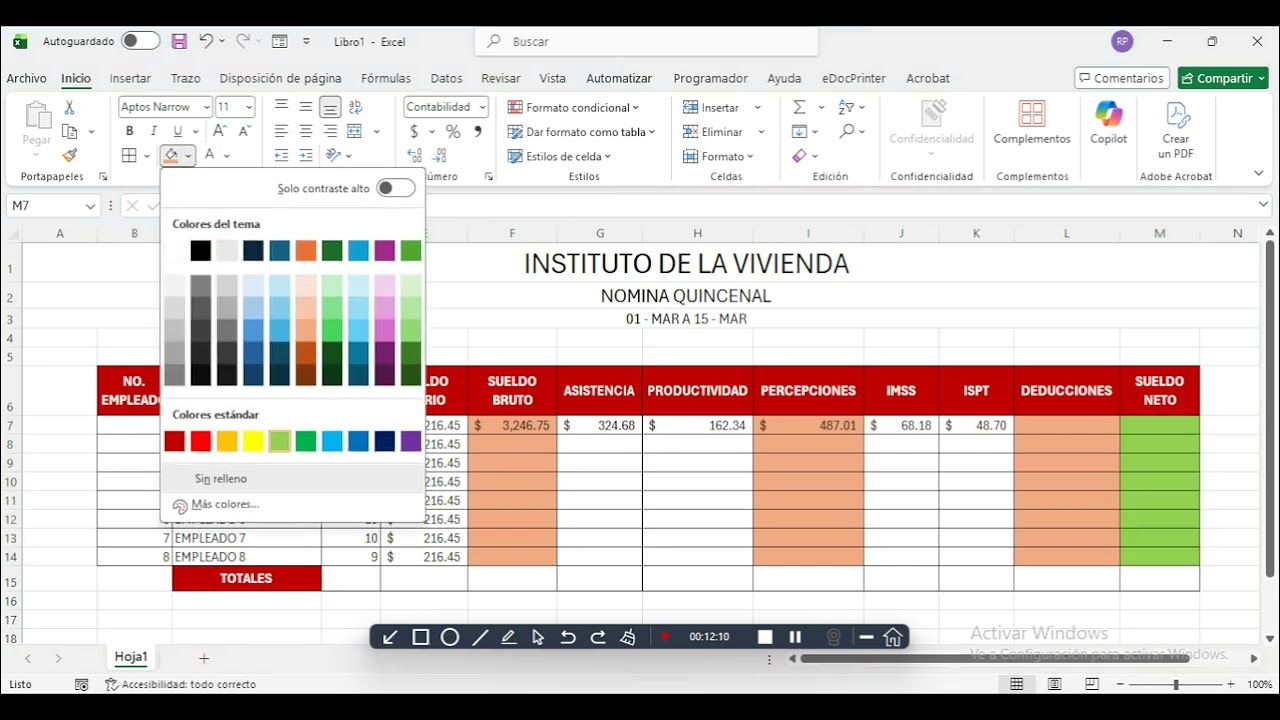This screenshot has width=1280, height=720.
Task: Select the arrow drawing tool in recorder bar
Action: (x=391, y=637)
